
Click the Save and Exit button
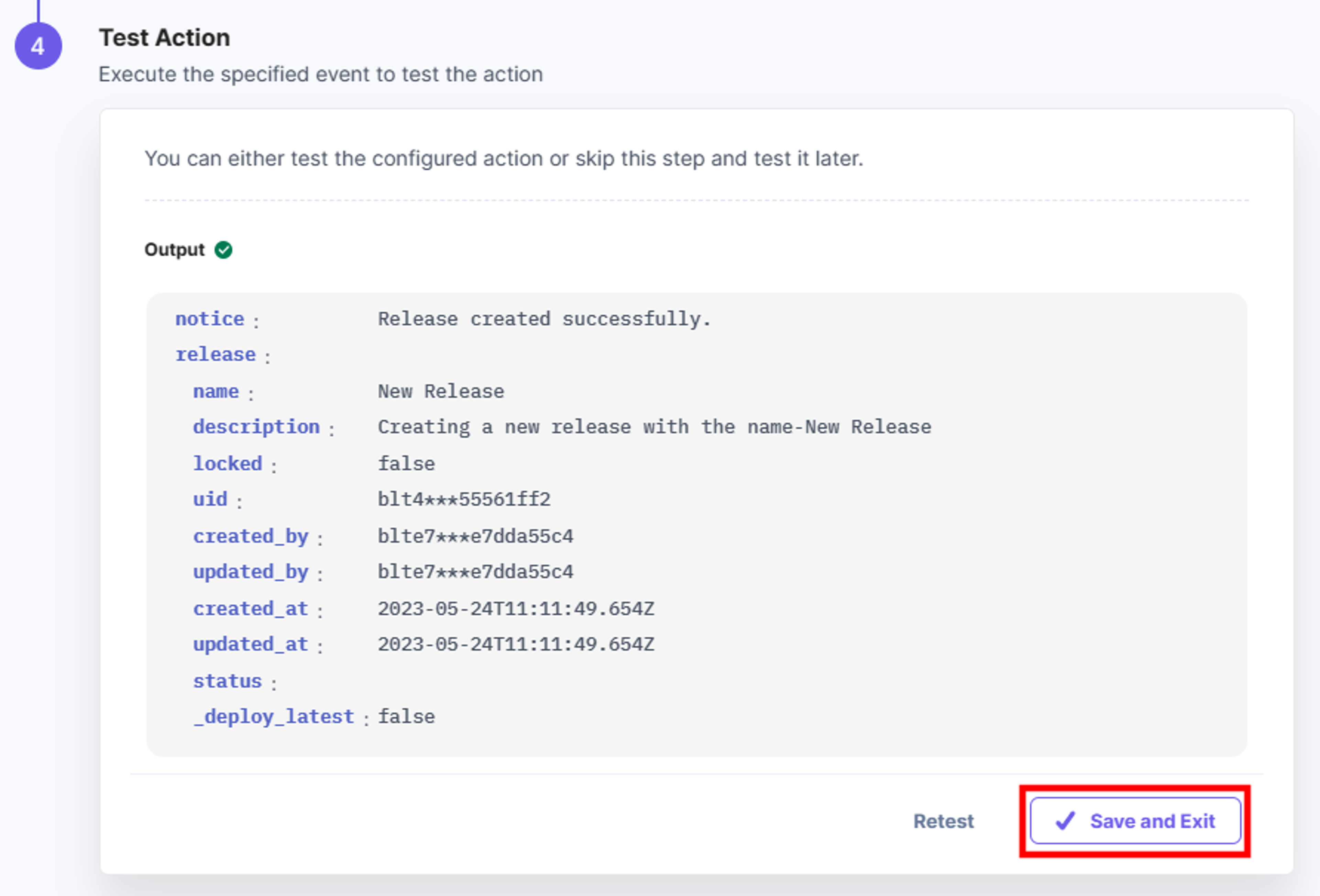1135,821
